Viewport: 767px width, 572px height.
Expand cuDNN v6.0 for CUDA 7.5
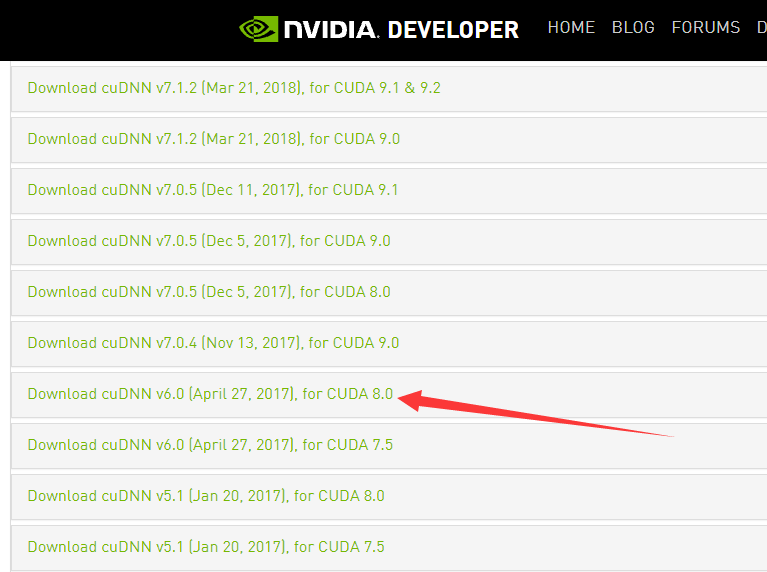point(210,445)
